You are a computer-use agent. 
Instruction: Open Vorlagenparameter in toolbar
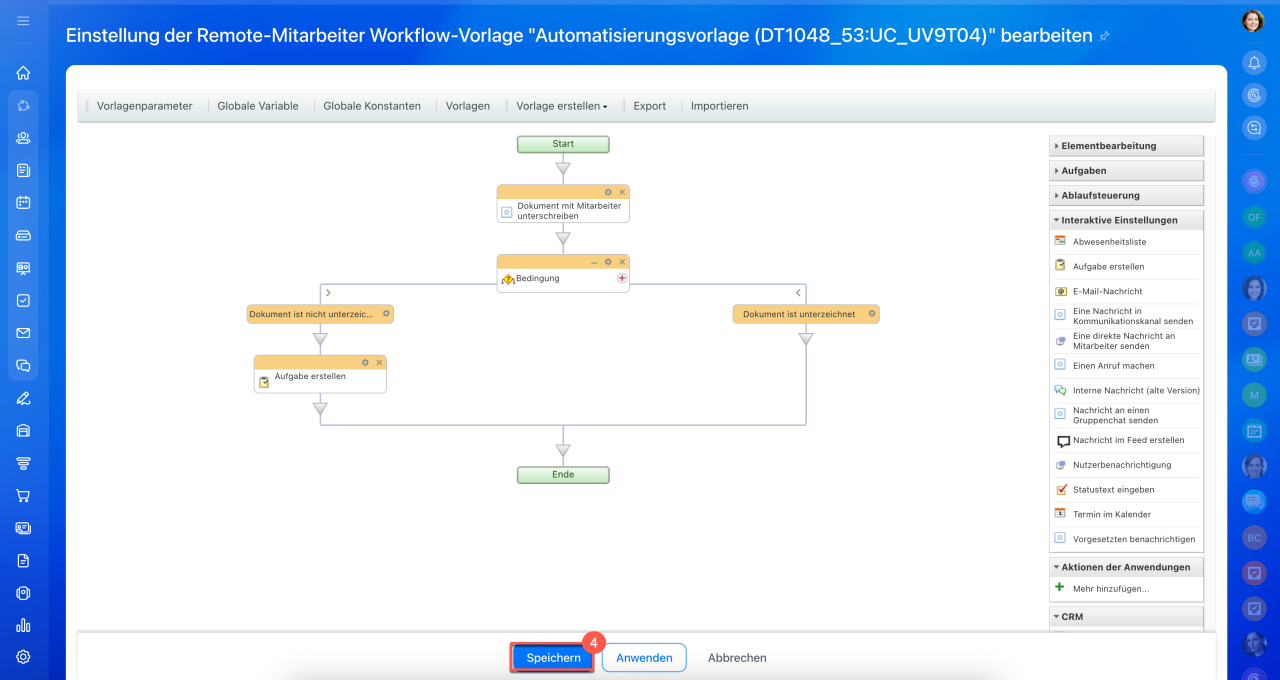coord(145,106)
